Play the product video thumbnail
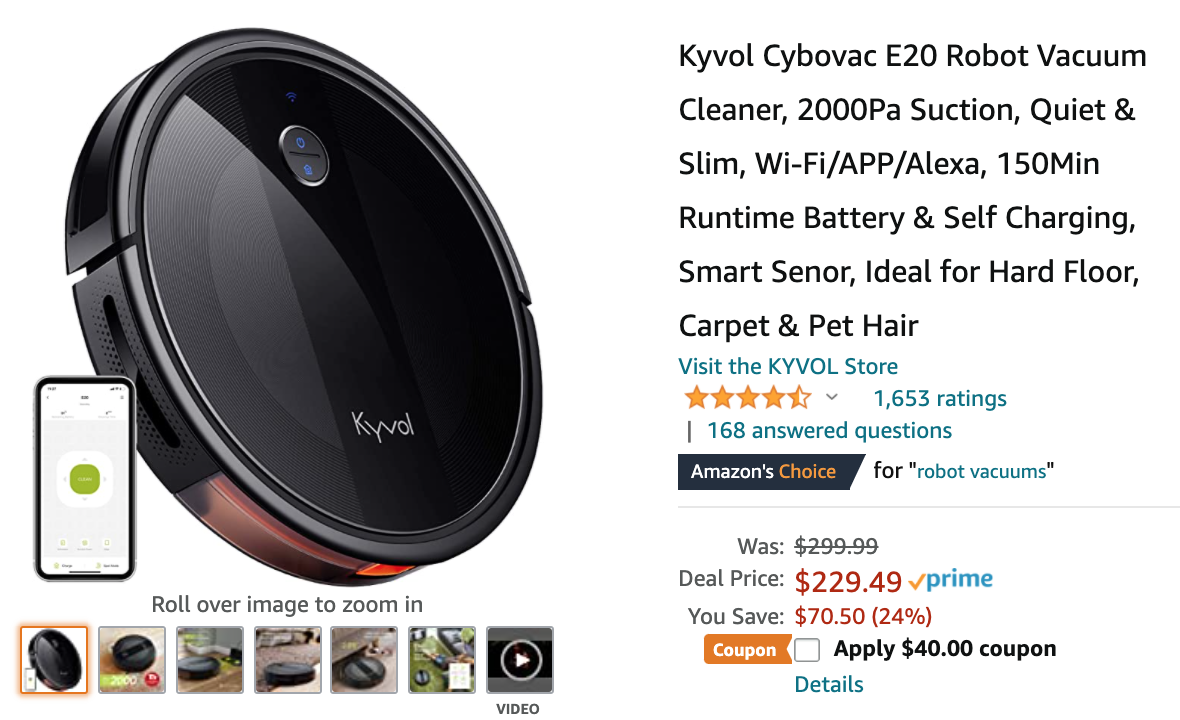 [520, 660]
